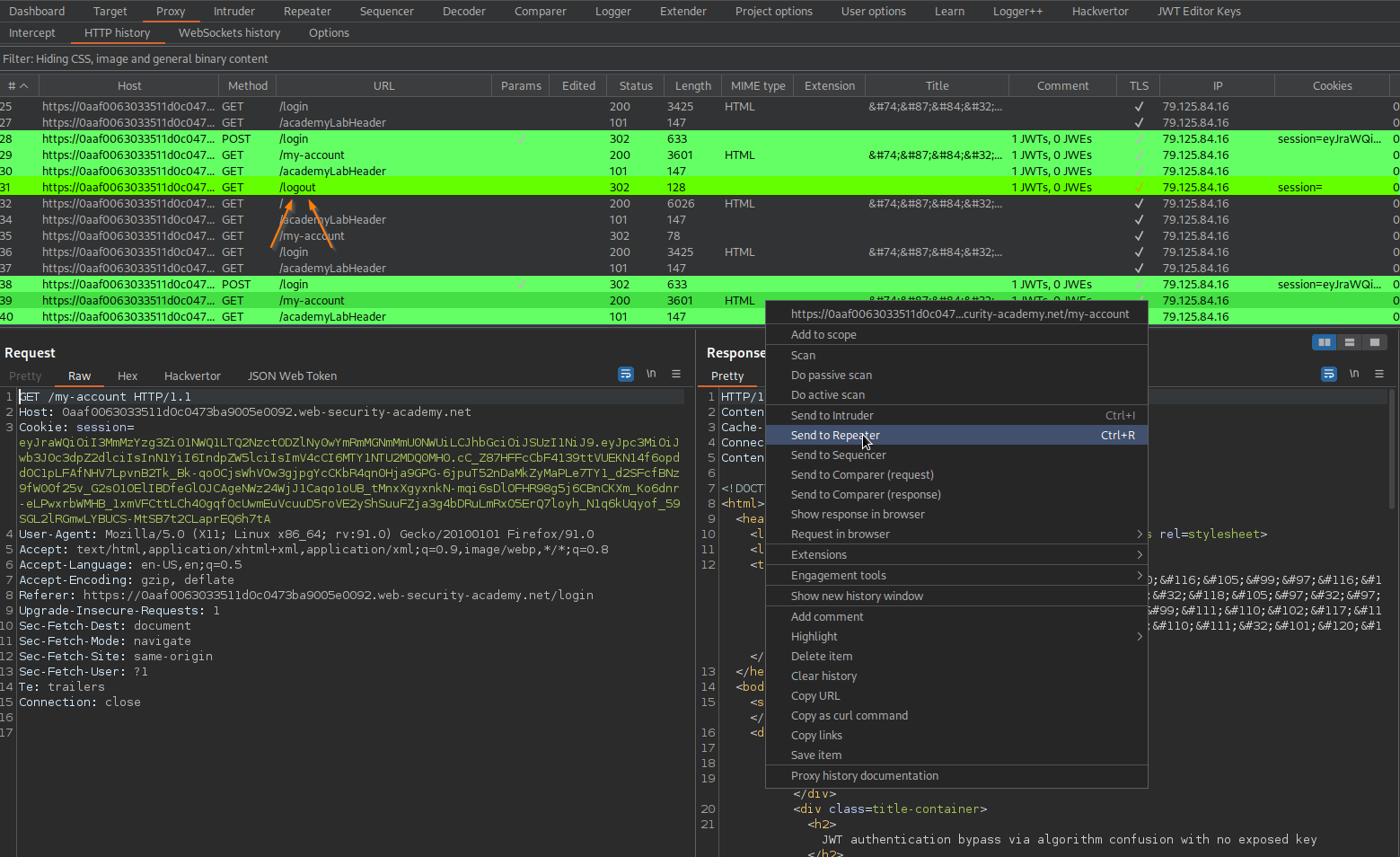Switch to Intercept sub-tab
The height and width of the screenshot is (857, 1400).
pos(32,33)
